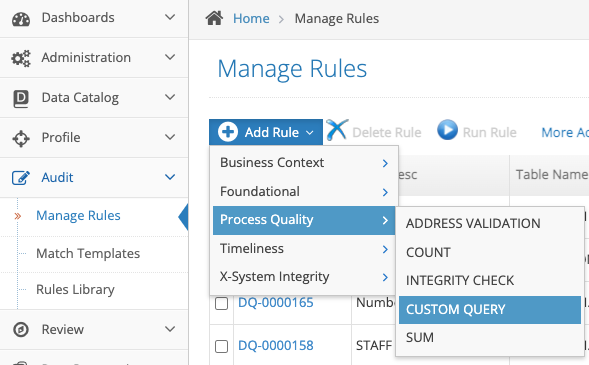Expand the Administration menu chevron
This screenshot has height=365, width=589.
[x=170, y=57]
